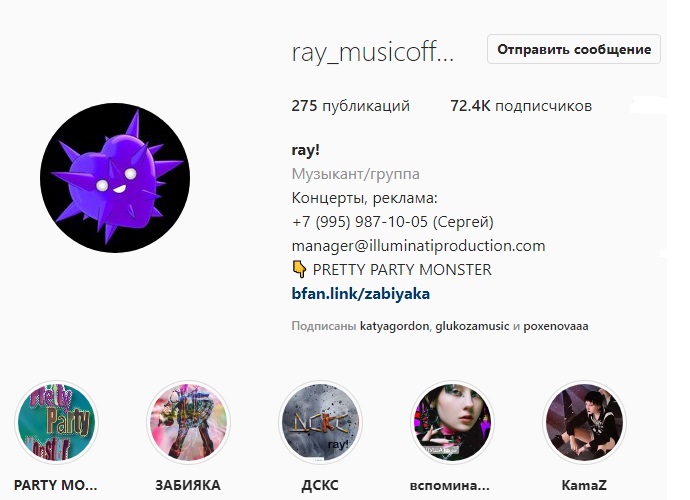Open the вспомина... highlight circle

click(452, 422)
